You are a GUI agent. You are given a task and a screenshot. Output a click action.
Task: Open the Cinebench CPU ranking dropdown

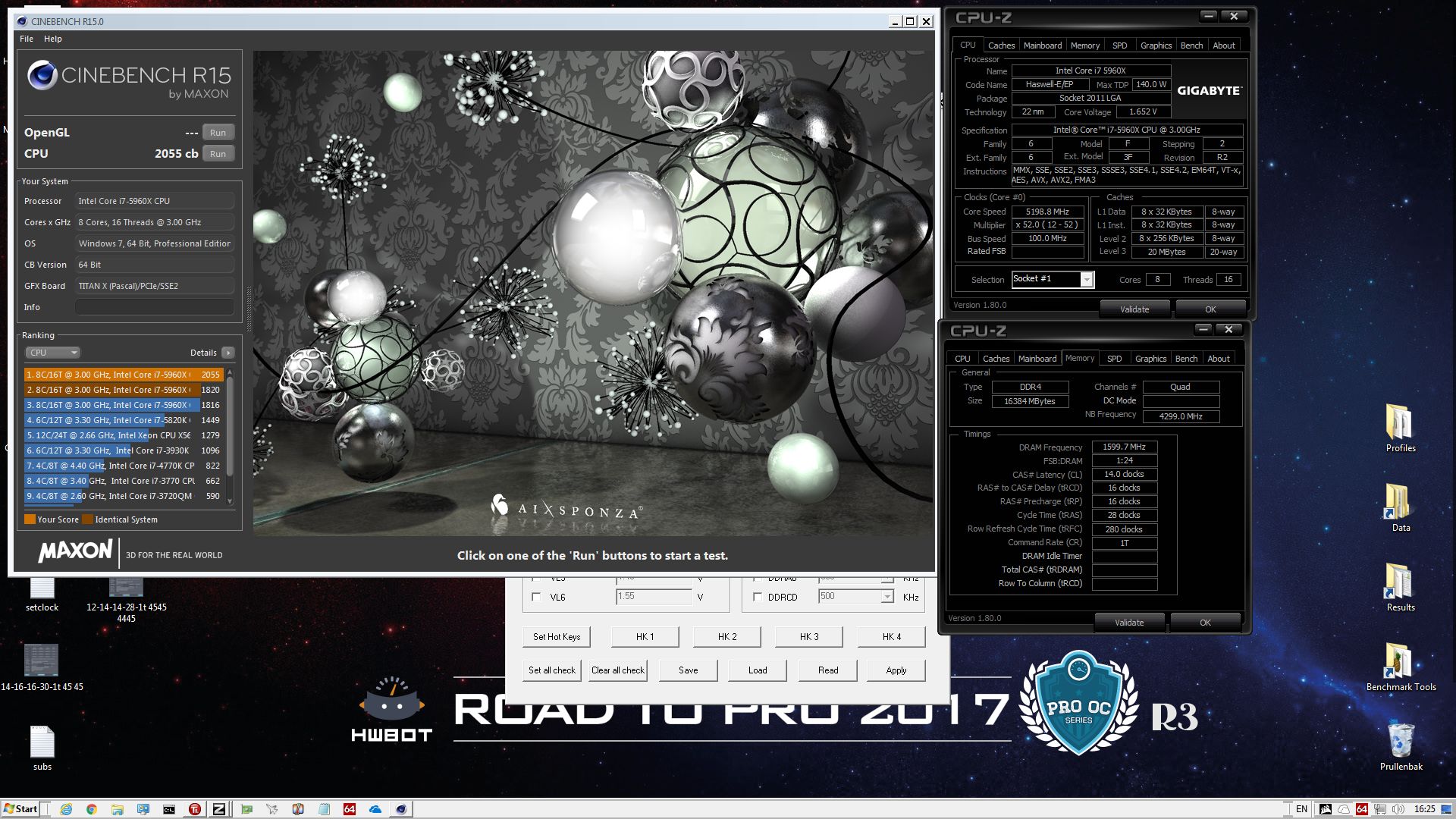[x=52, y=353]
